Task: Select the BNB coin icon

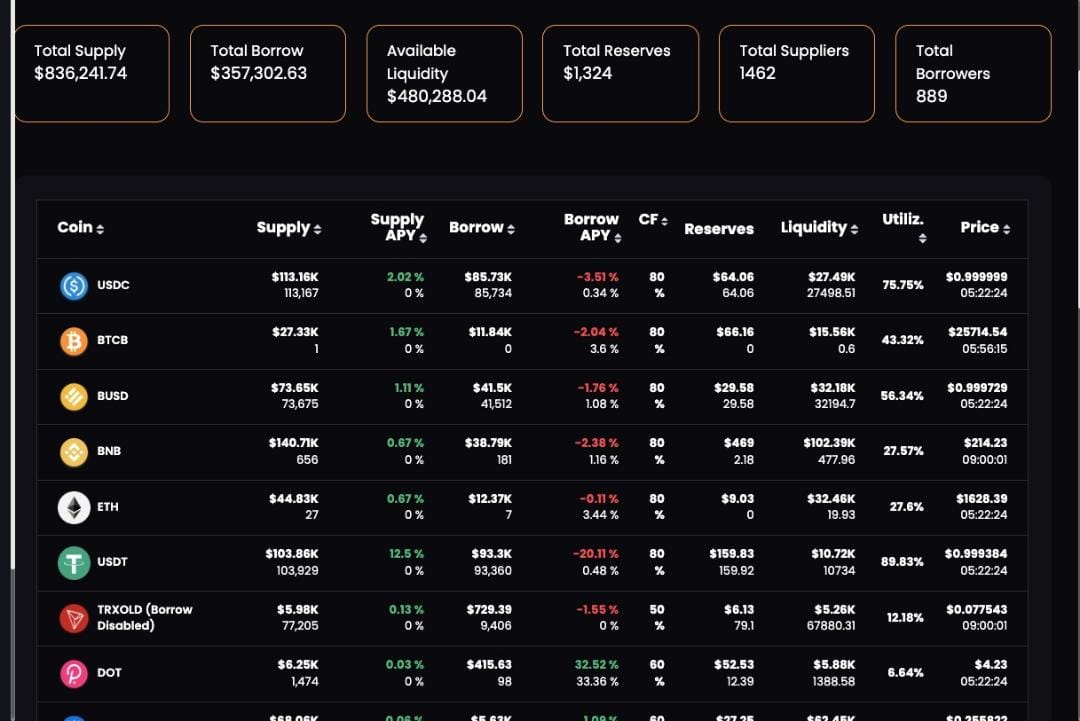Action: tap(72, 451)
